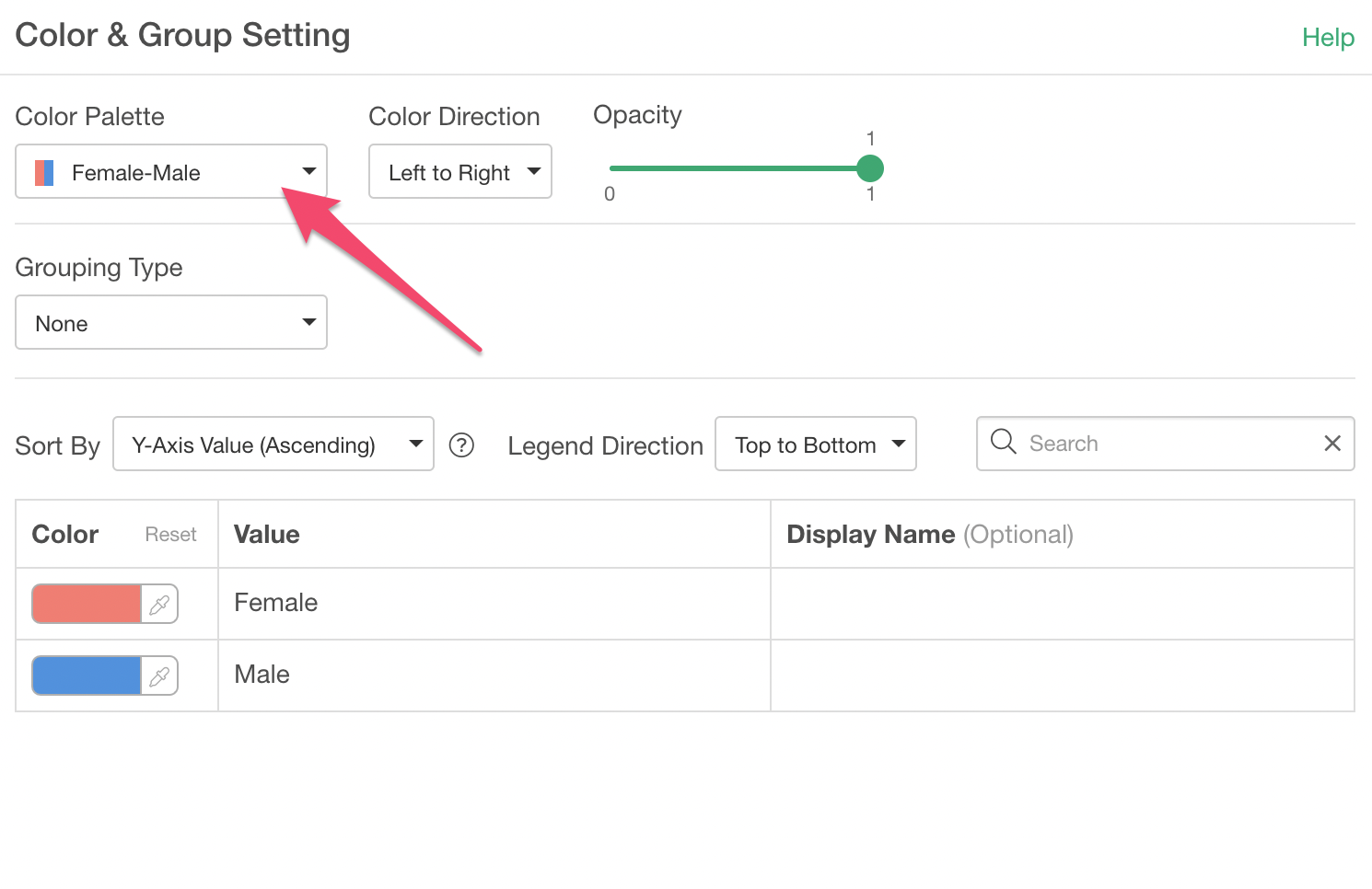Click the Male value cell
Viewport: 1372px width, 889px height.
494,675
